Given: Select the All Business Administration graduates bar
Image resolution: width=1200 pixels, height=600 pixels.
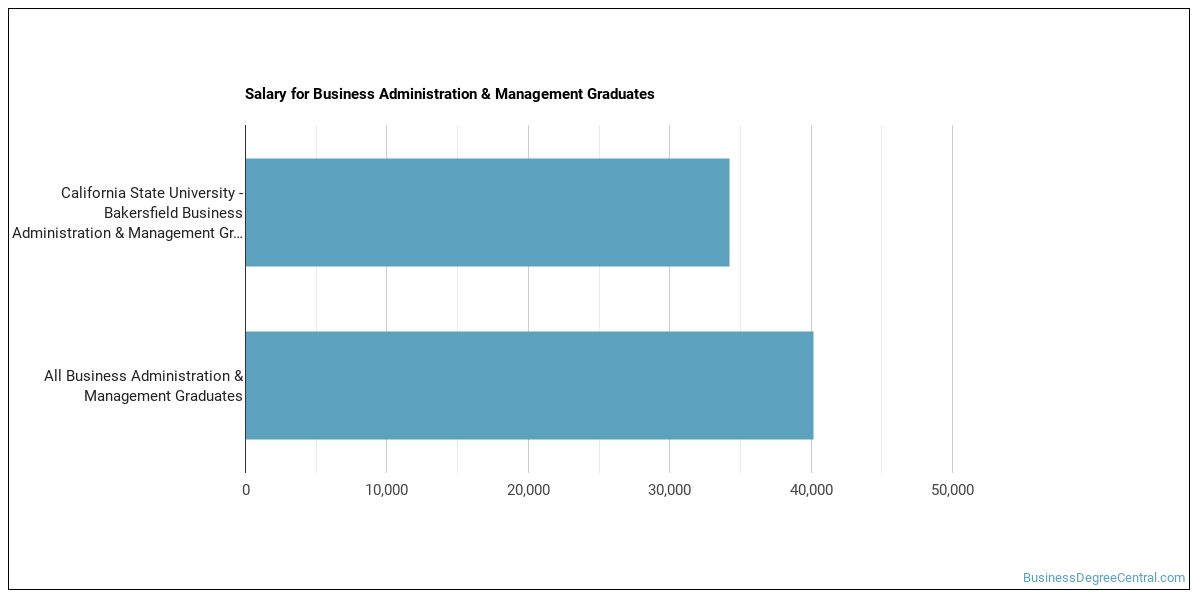Looking at the screenshot, I should [x=529, y=385].
